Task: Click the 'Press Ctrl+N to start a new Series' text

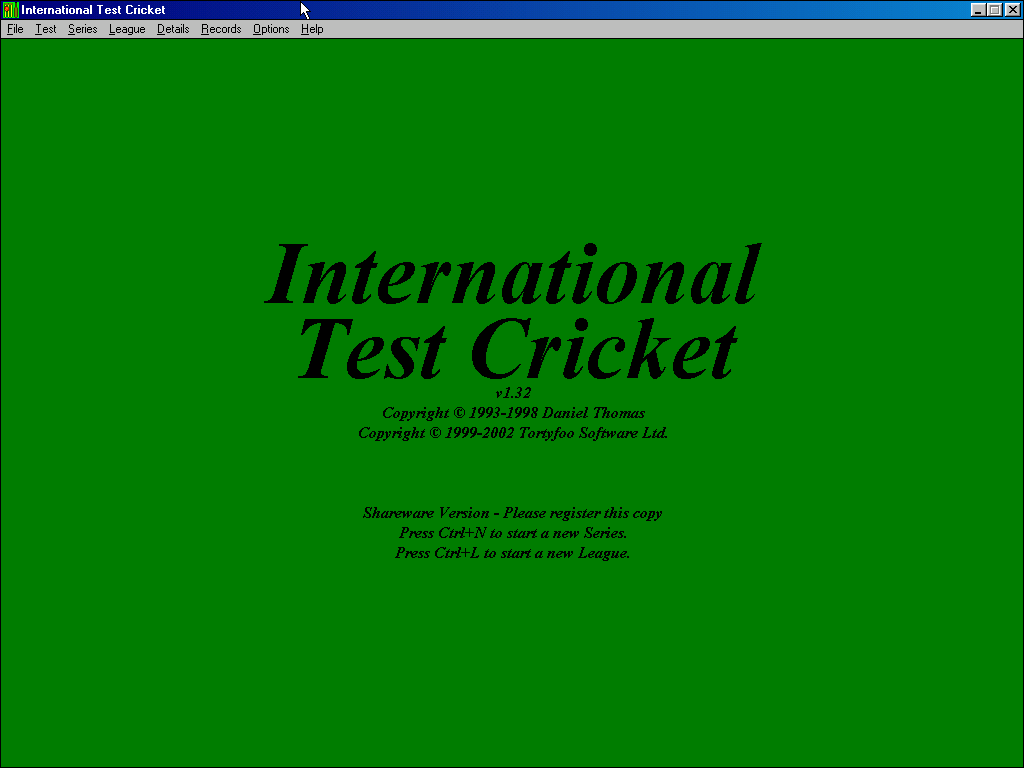Action: 513,533
